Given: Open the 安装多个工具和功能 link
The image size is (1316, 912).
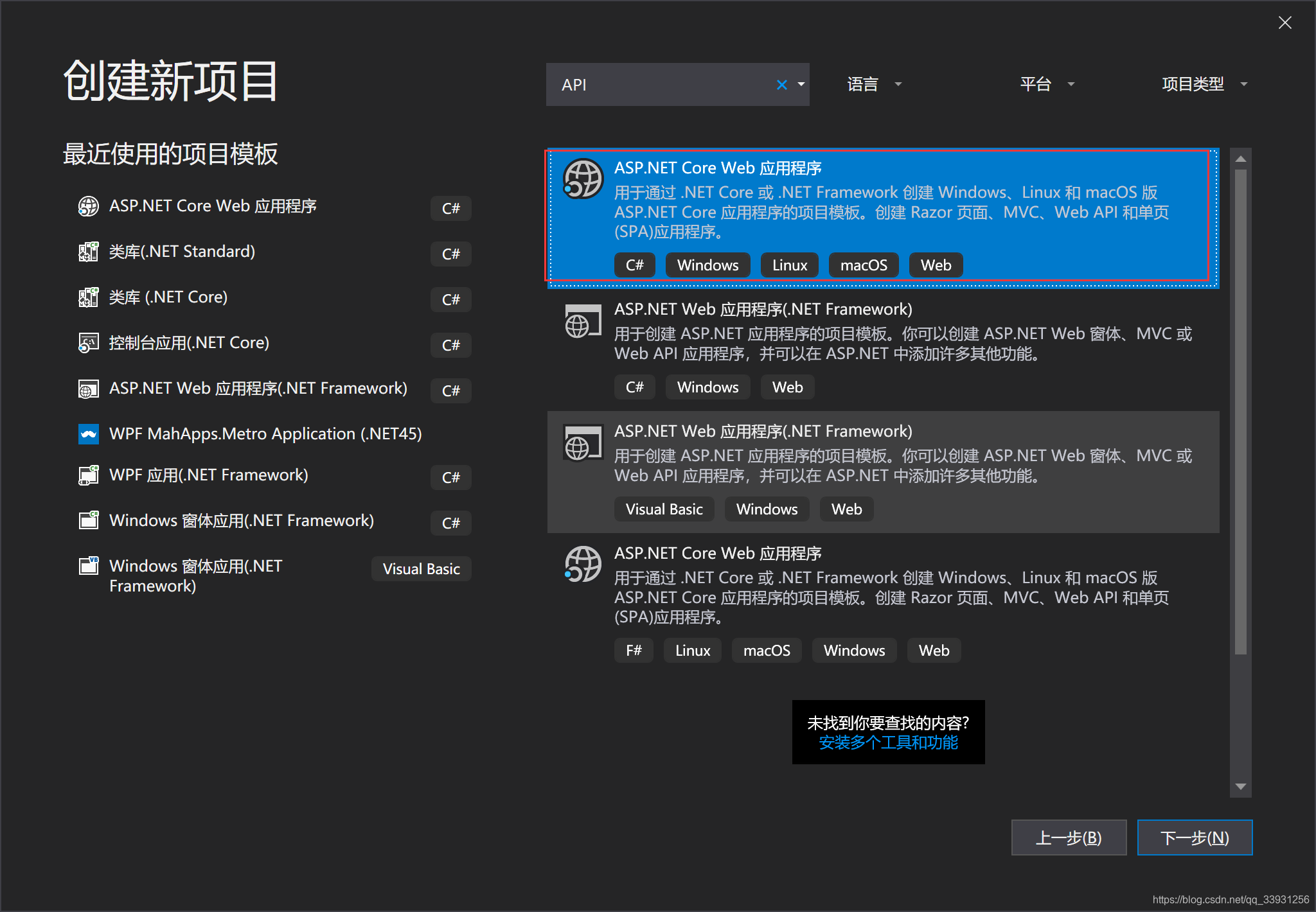Looking at the screenshot, I should tap(888, 743).
